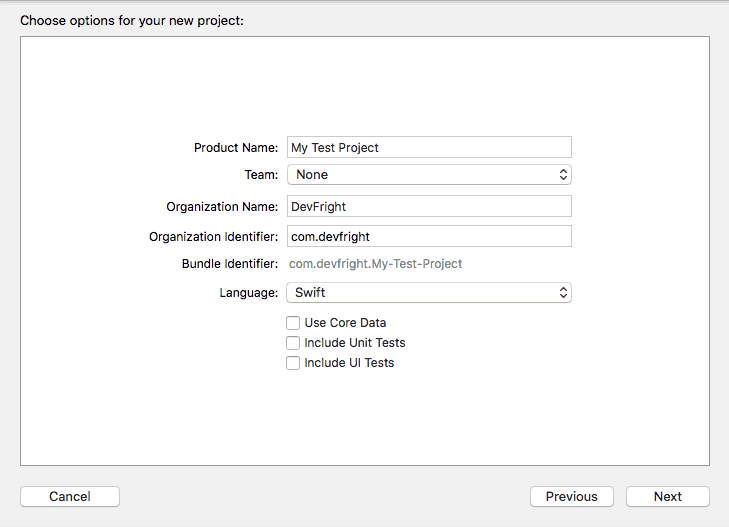Click the 'Product Name:' field label
Viewport: 729px width, 527px height.
(x=236, y=148)
